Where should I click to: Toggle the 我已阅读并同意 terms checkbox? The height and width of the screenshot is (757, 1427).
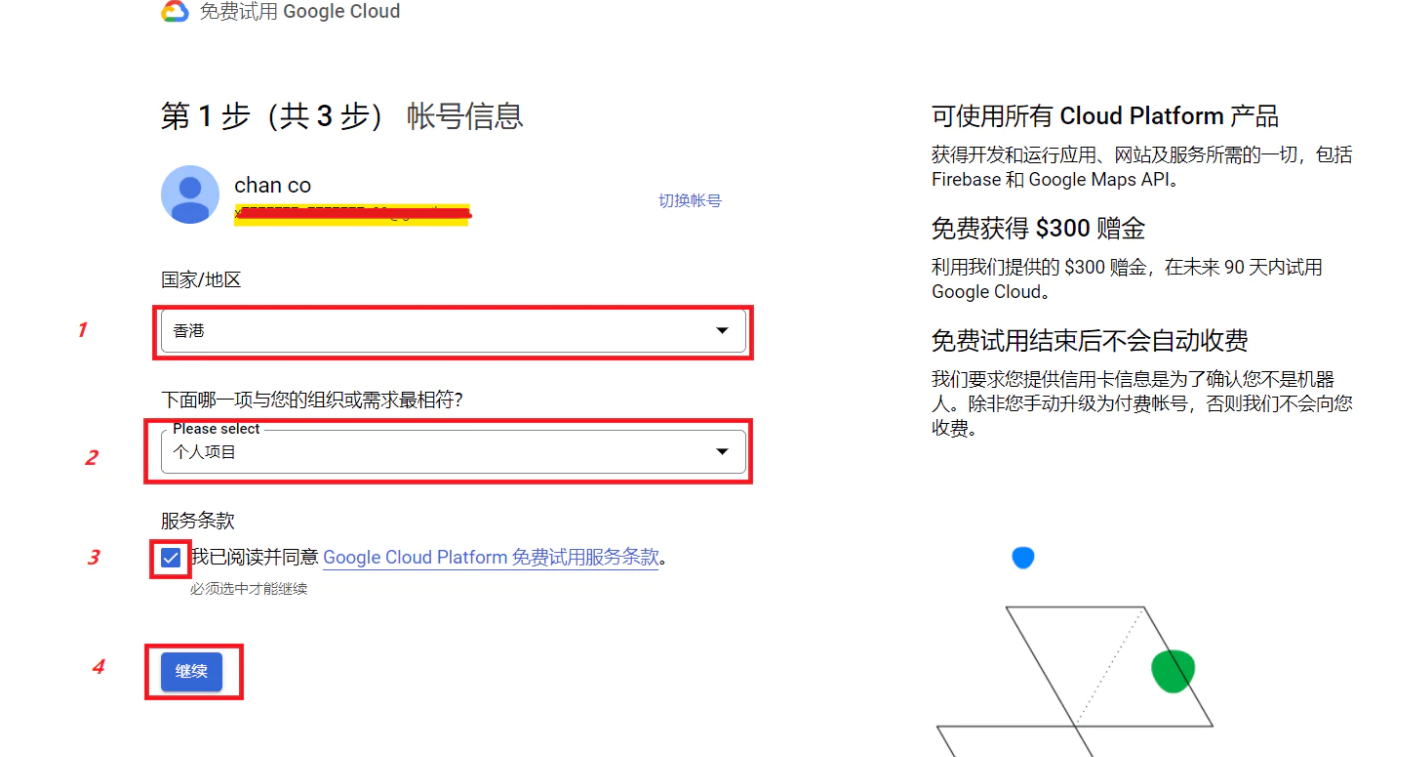pyautogui.click(x=171, y=557)
